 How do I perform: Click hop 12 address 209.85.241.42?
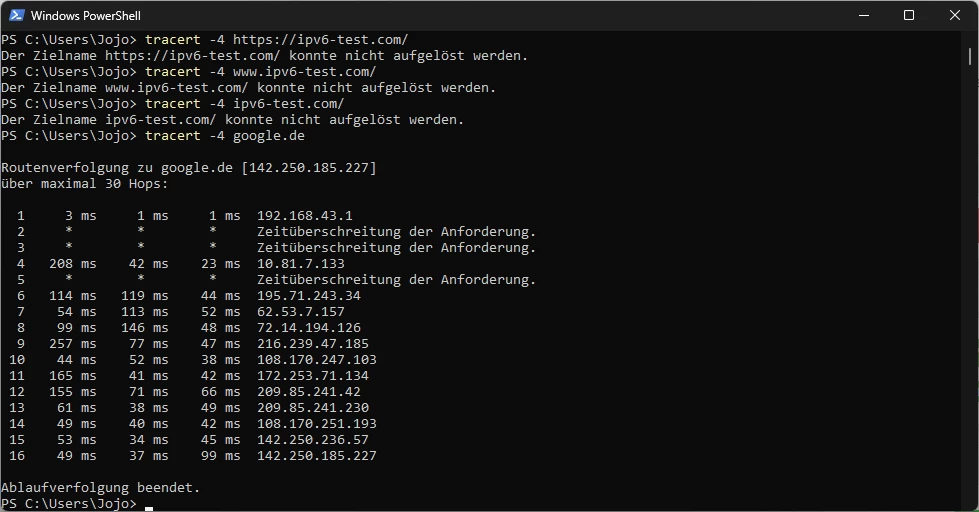(x=309, y=392)
